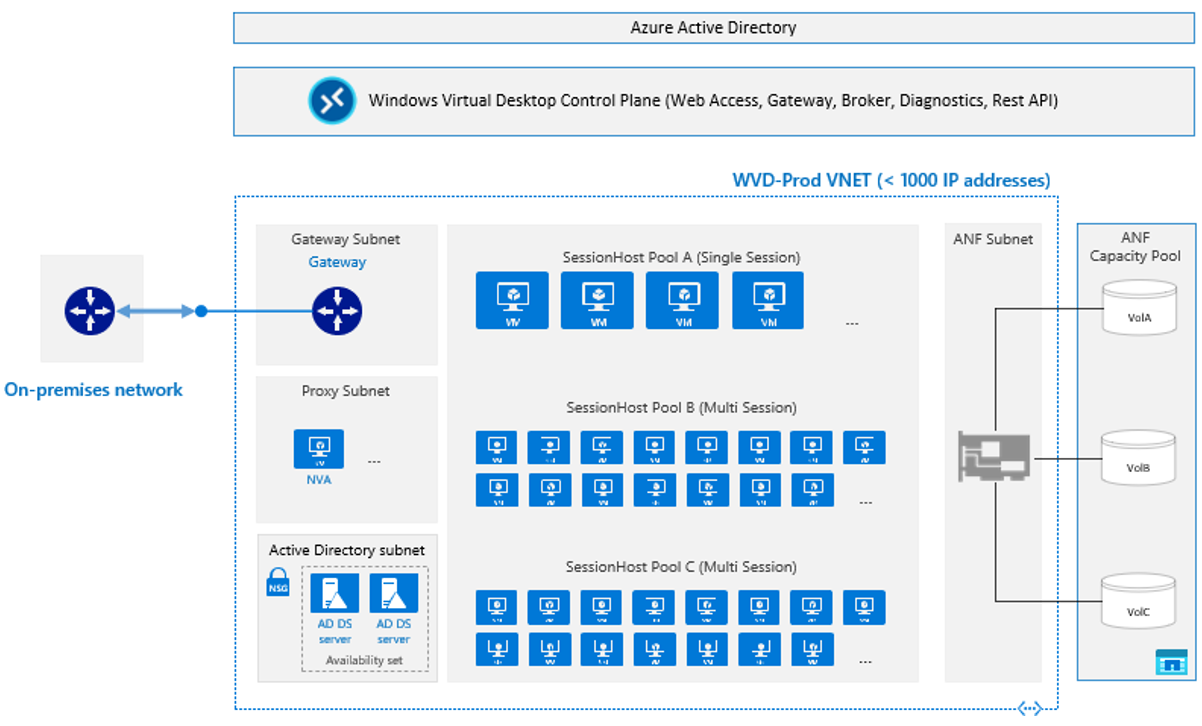
Task: Click the WVD-Prod VNET title label
Action: coord(892,181)
